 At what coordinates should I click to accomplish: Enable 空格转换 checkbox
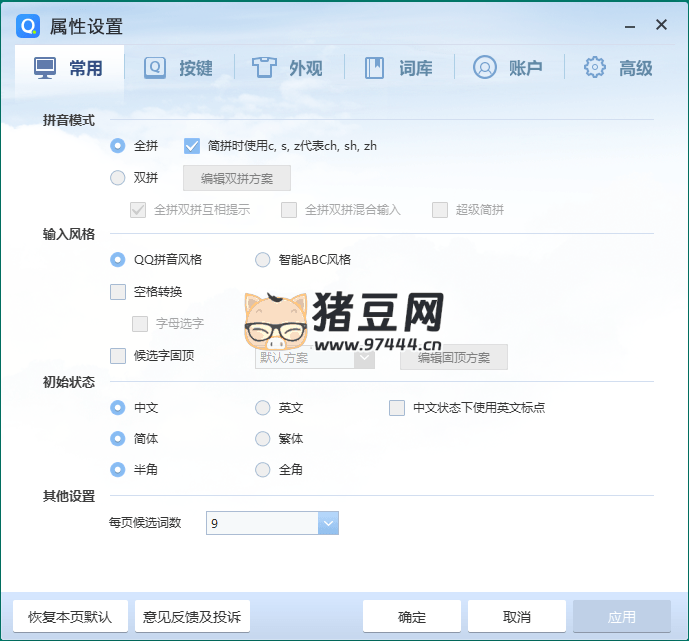118,292
